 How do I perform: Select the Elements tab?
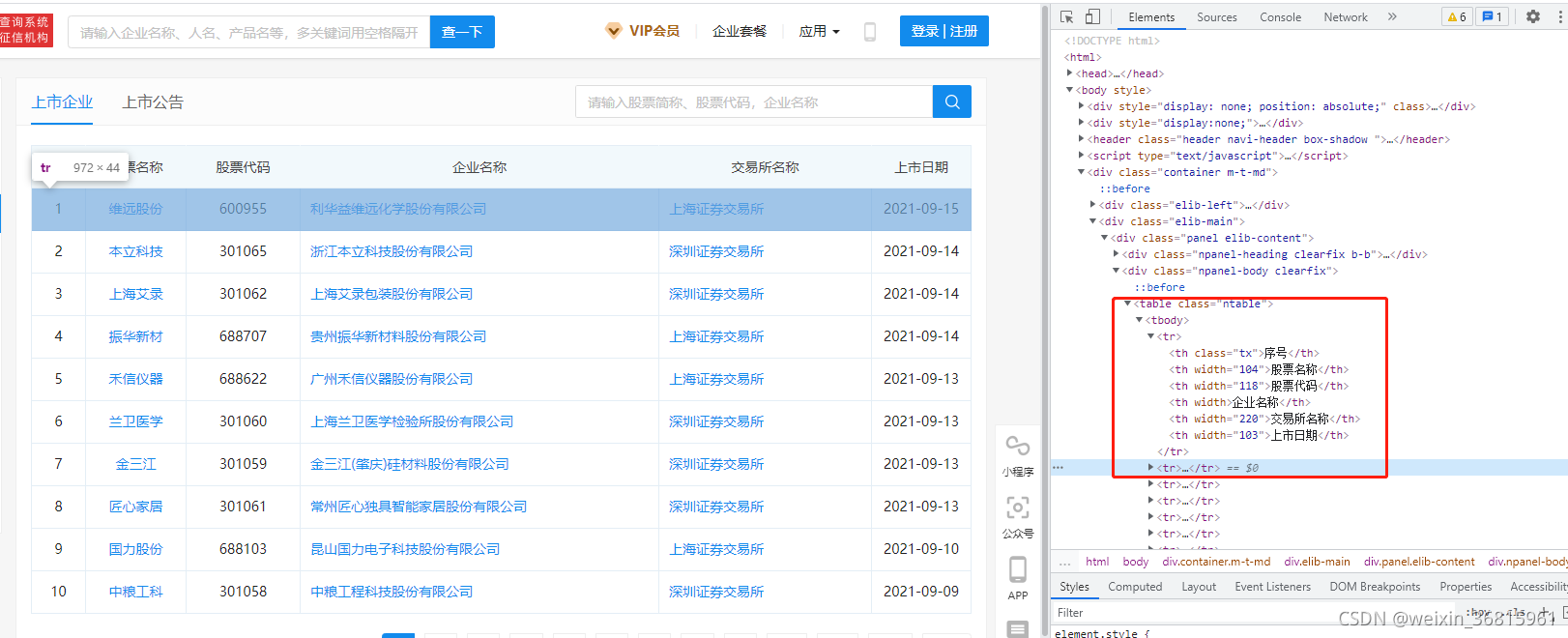pos(1151,17)
